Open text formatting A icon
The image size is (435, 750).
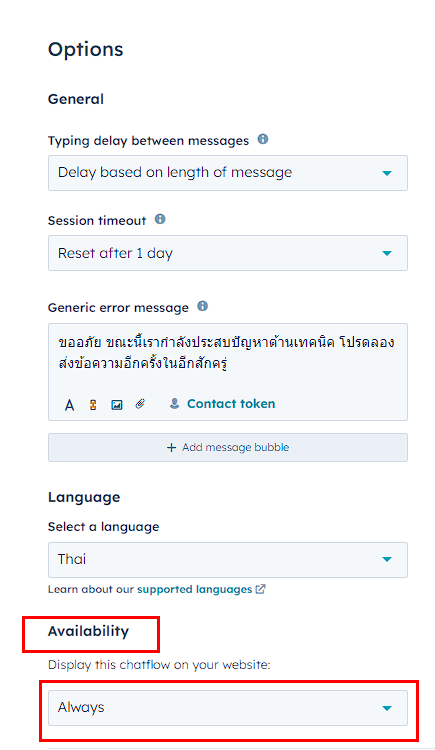(x=69, y=405)
